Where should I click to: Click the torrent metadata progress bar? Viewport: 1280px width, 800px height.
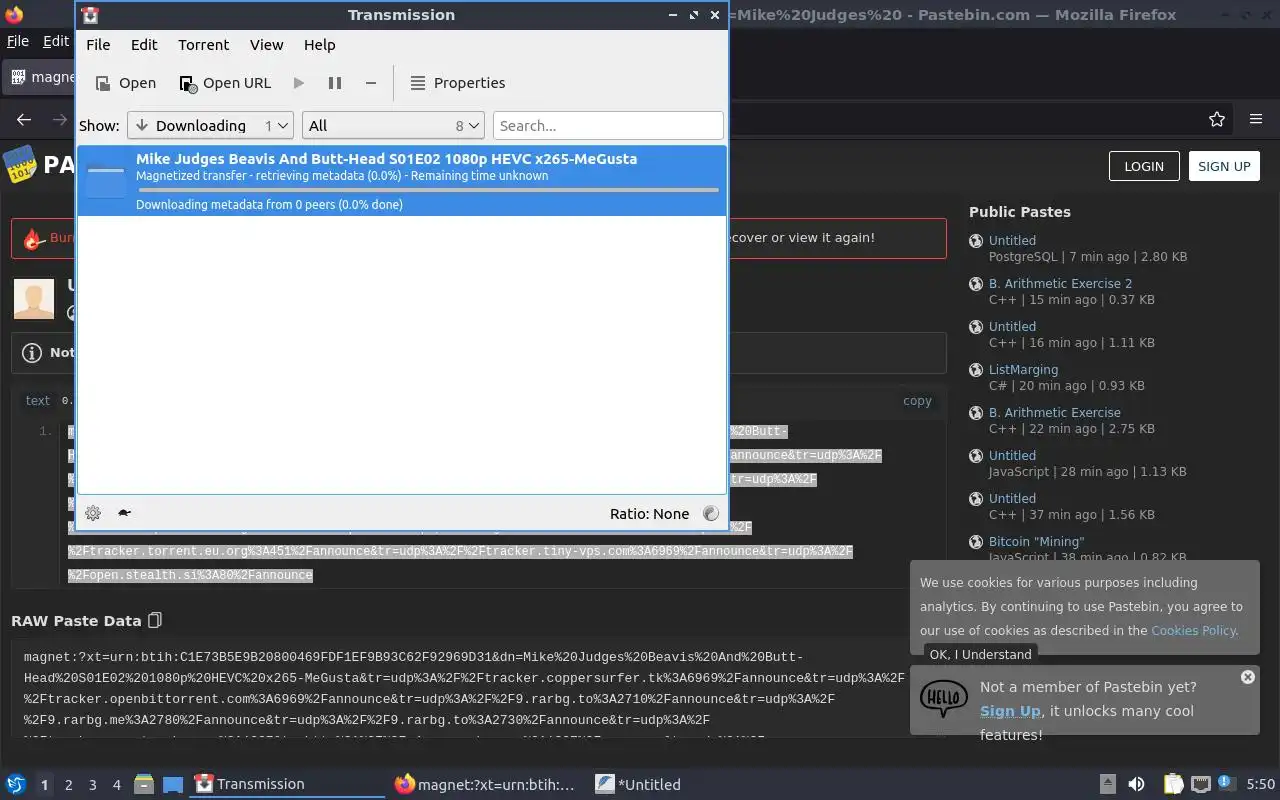428,190
